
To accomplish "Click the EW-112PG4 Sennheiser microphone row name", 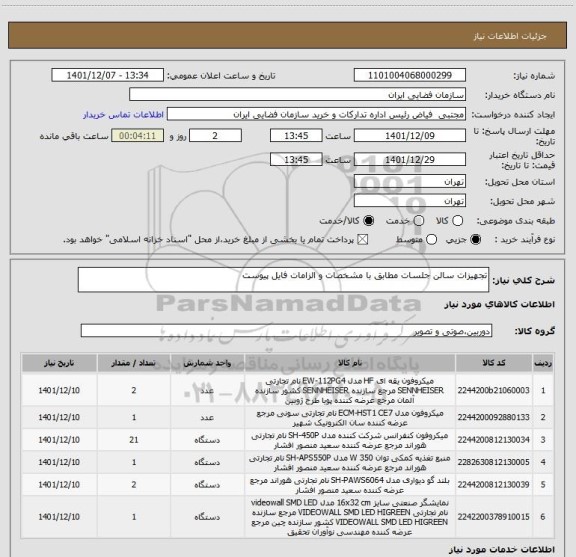I will (x=350, y=390).
